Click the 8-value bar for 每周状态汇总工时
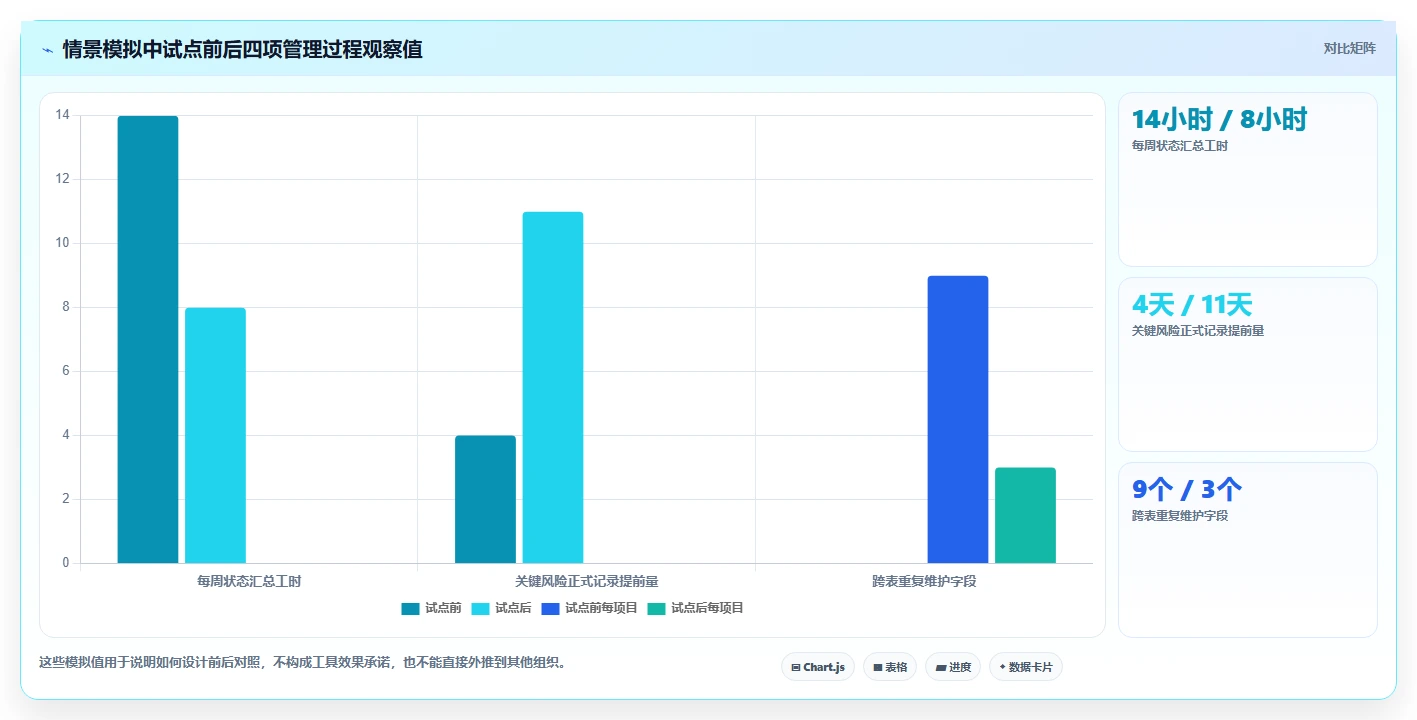The image size is (1417, 720). click(215, 435)
